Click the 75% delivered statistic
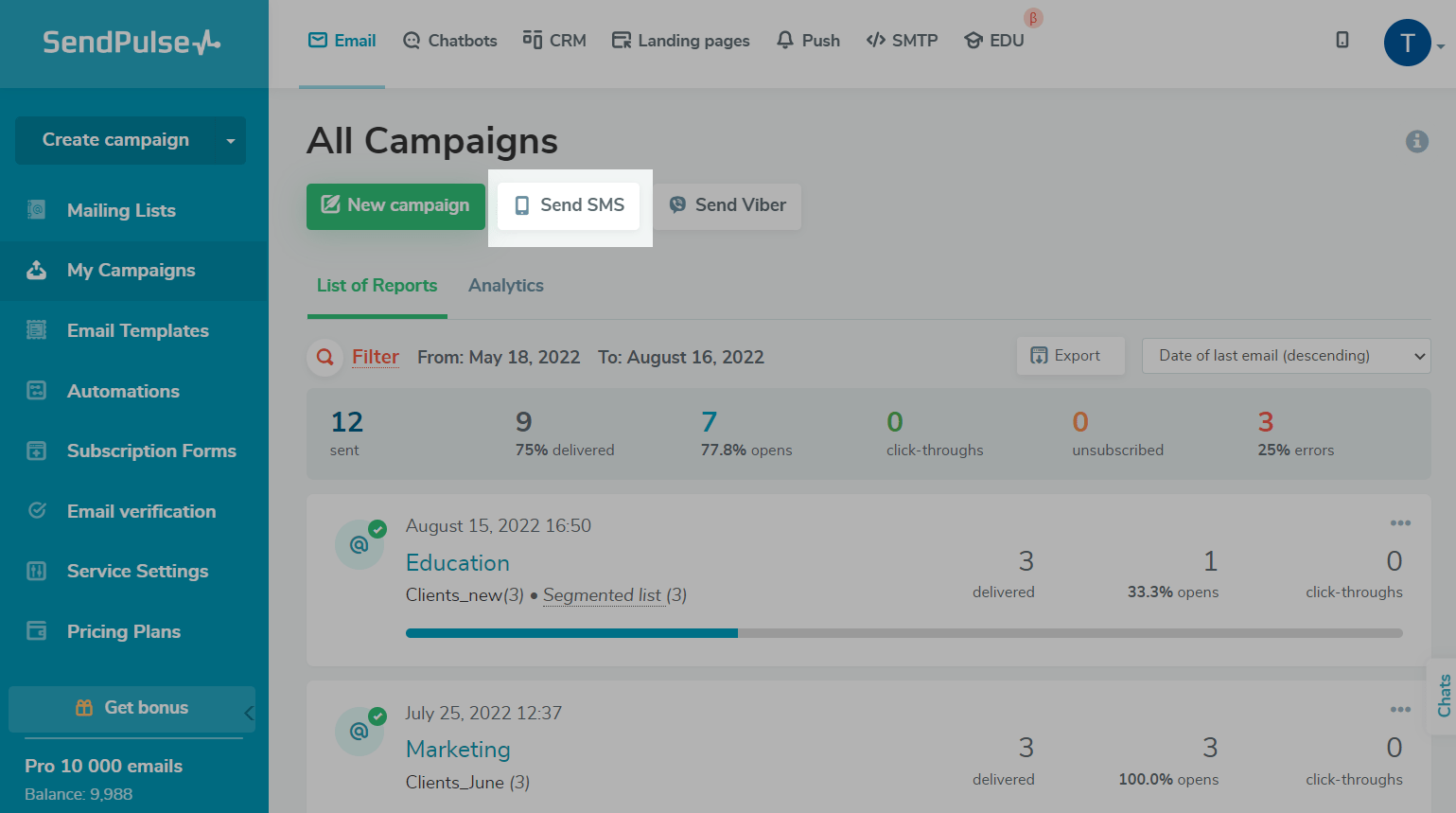 point(565,433)
